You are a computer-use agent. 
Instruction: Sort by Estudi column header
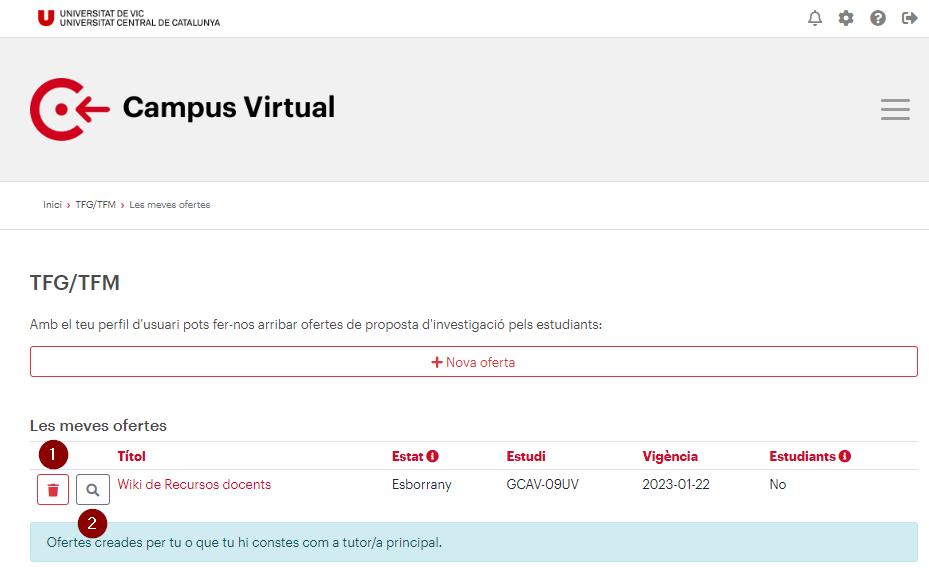pos(526,456)
